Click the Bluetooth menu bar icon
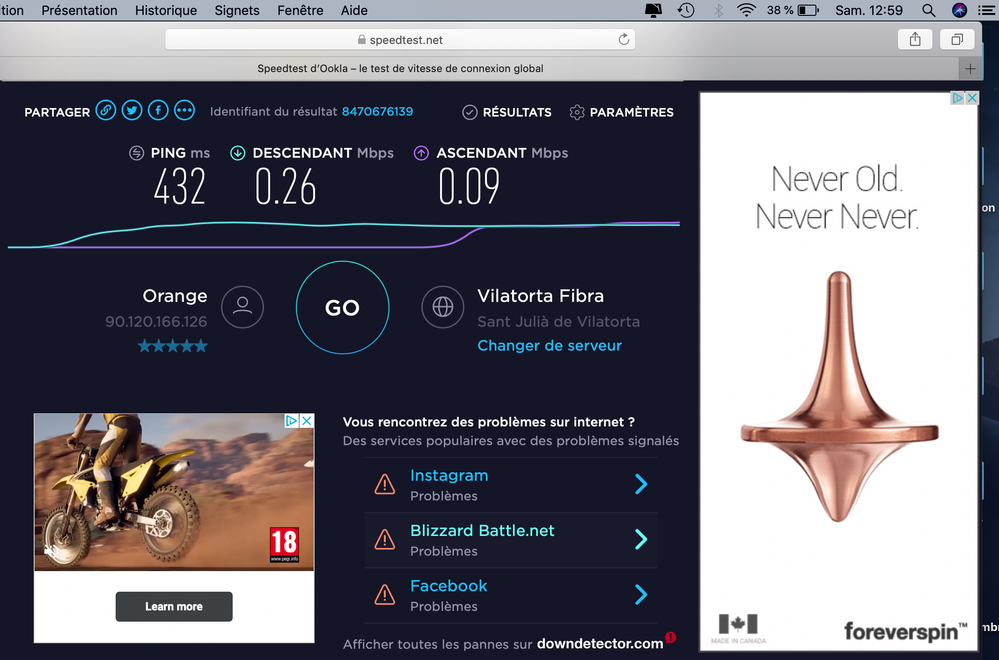Image resolution: width=999 pixels, height=660 pixels. pos(718,10)
